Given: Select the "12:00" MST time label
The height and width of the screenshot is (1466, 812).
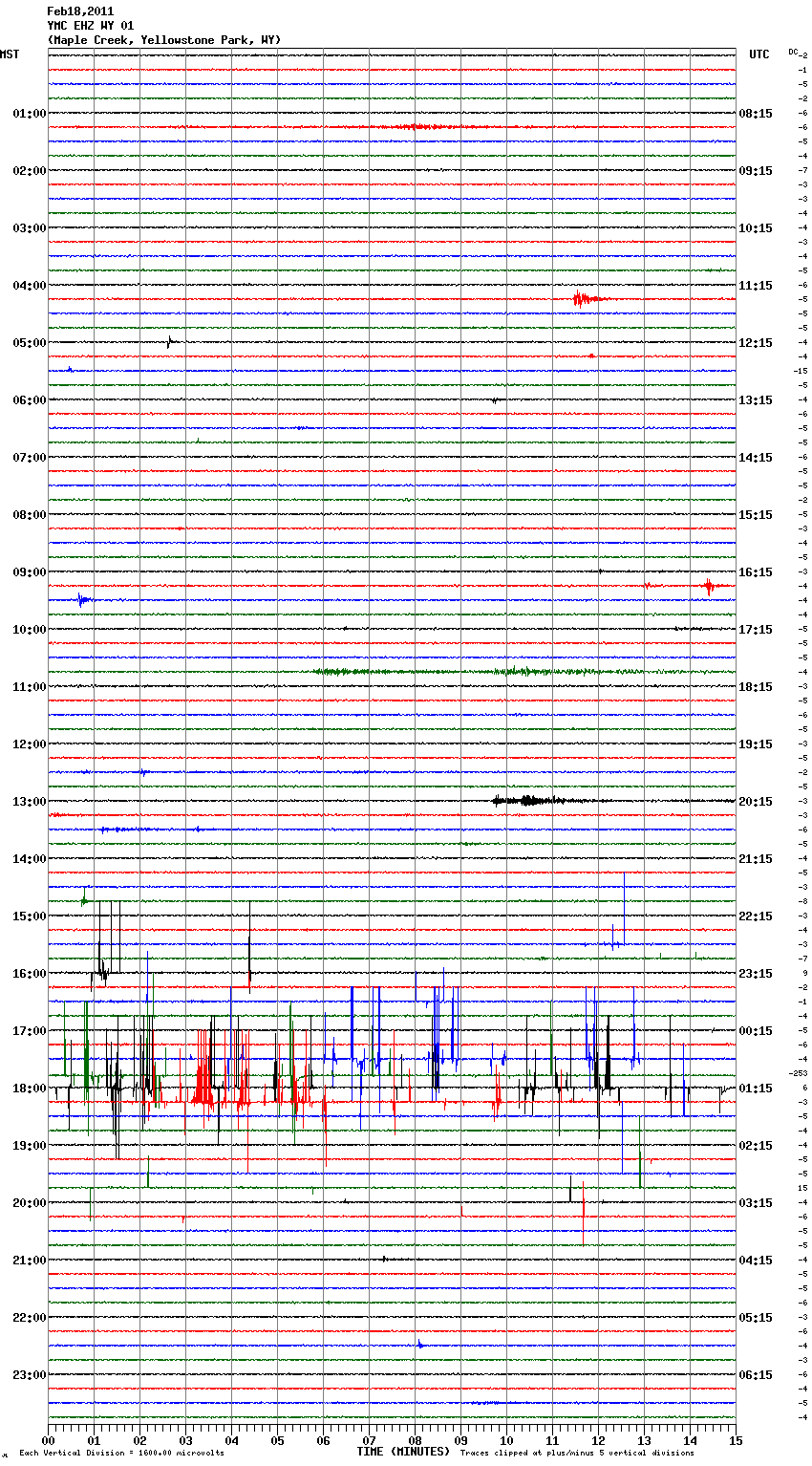Looking at the screenshot, I should pos(30,744).
